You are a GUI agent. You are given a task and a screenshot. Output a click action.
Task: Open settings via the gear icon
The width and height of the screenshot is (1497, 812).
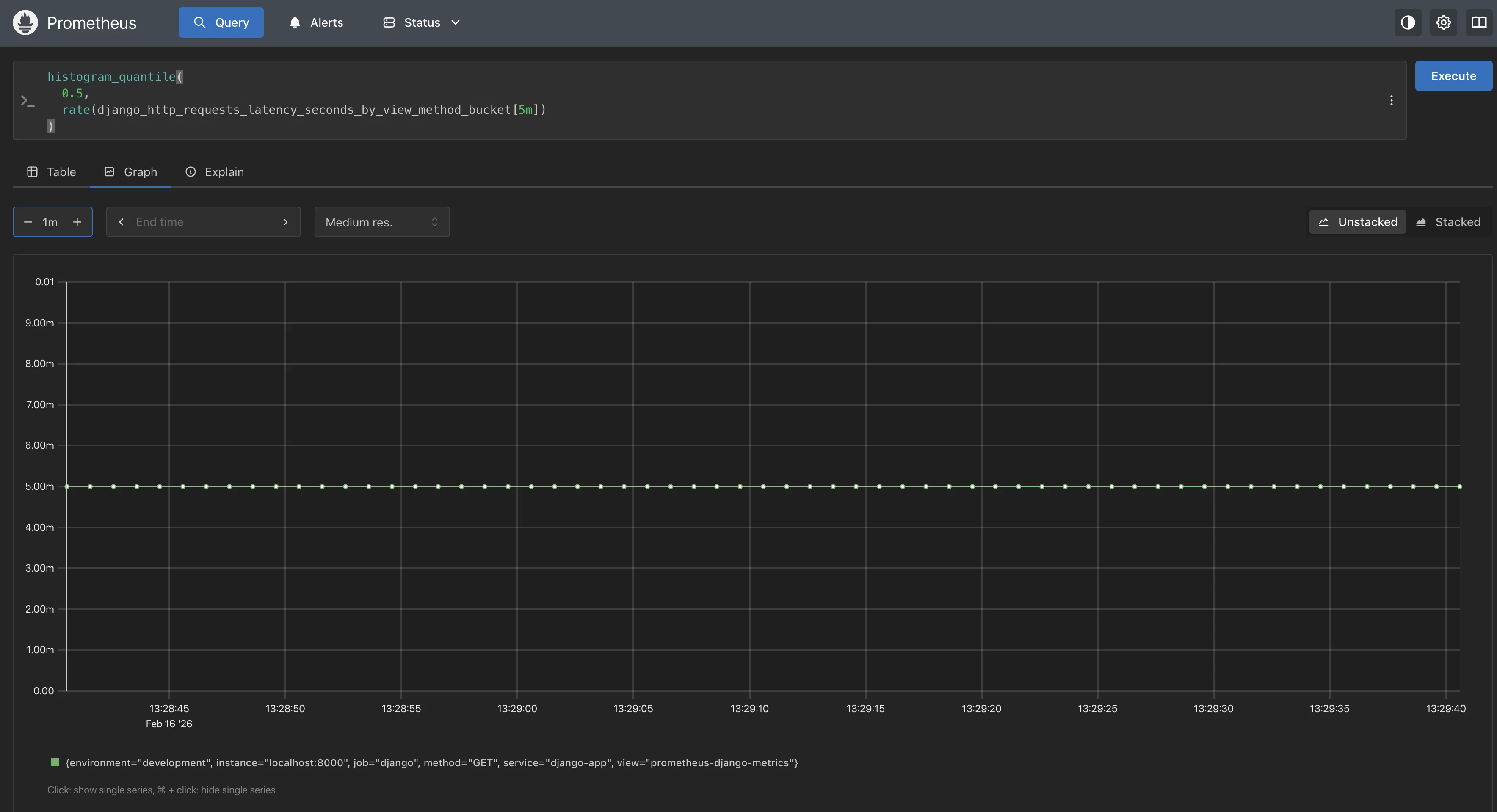click(1444, 23)
